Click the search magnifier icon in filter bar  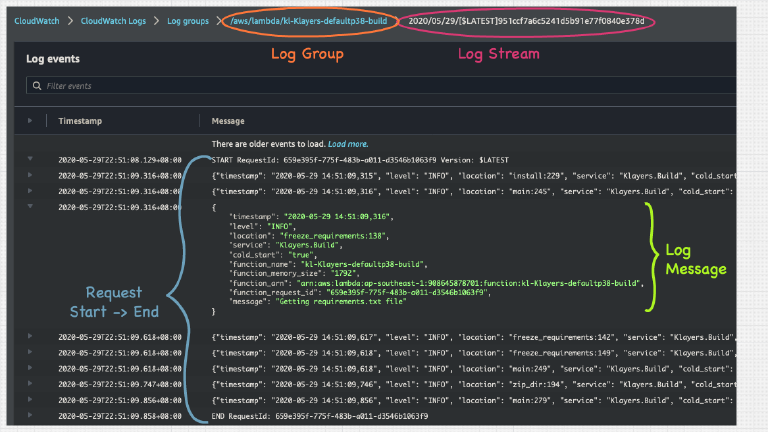[35, 87]
